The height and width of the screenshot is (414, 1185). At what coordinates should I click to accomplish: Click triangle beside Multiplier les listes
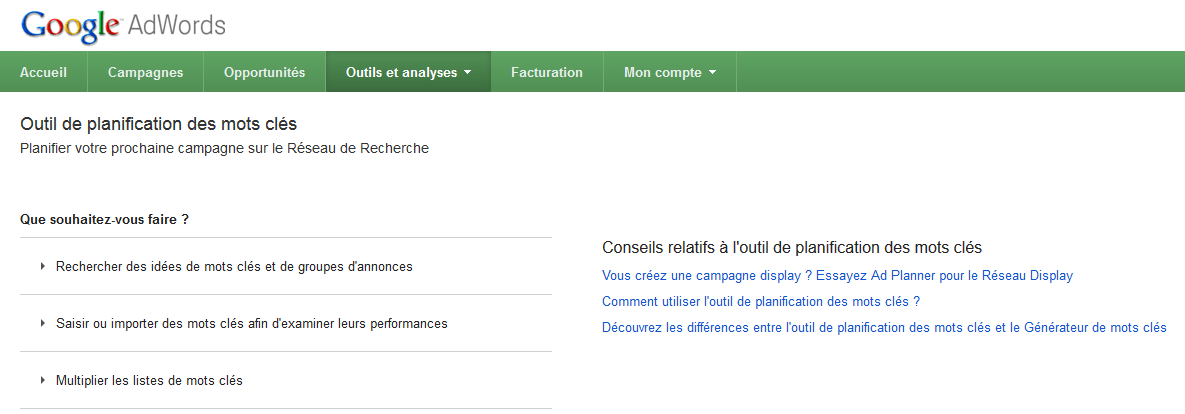click(43, 381)
